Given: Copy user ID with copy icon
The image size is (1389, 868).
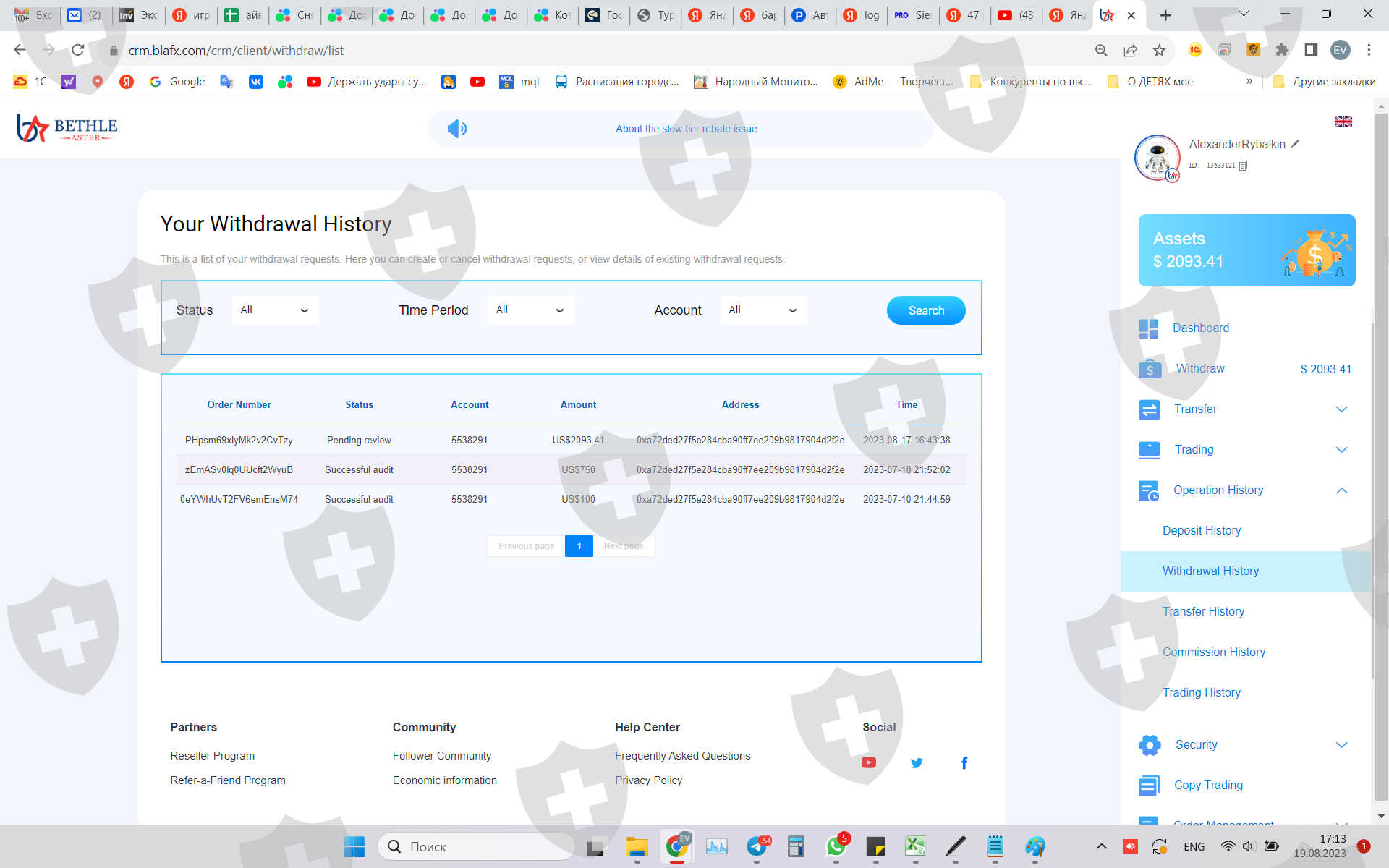Looking at the screenshot, I should tap(1243, 166).
